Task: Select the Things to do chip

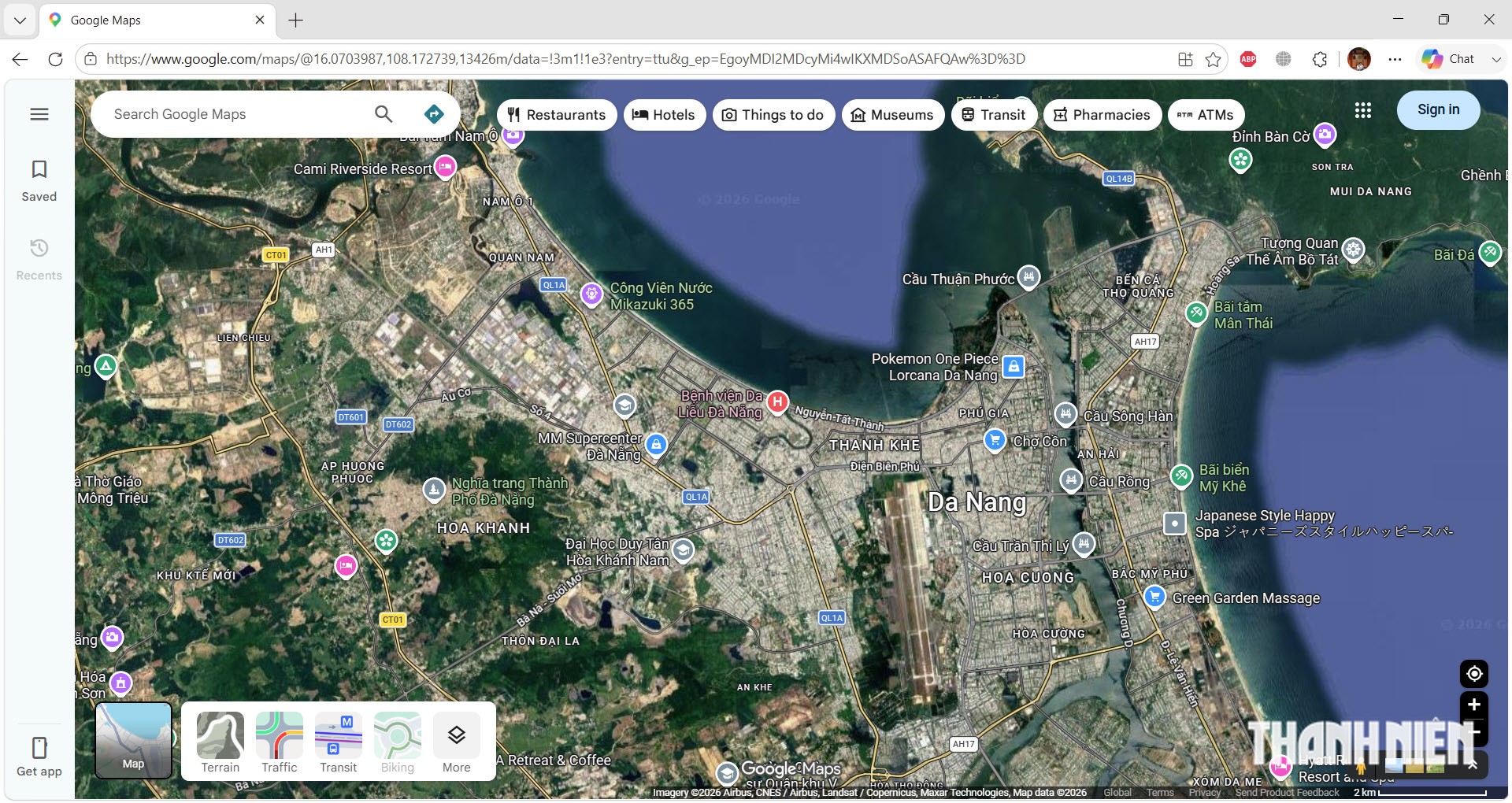Action: coord(773,115)
